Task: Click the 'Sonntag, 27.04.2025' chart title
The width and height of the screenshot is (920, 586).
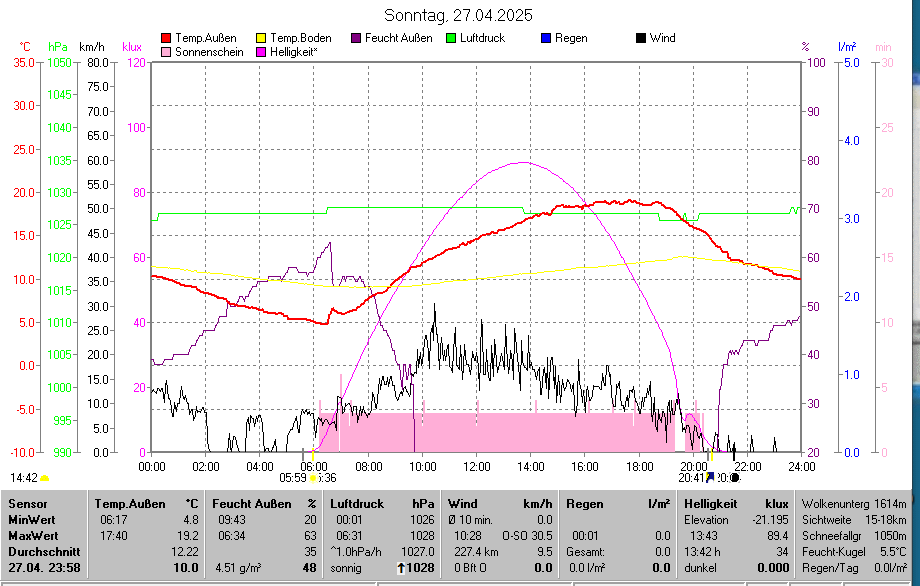Action: 458,15
